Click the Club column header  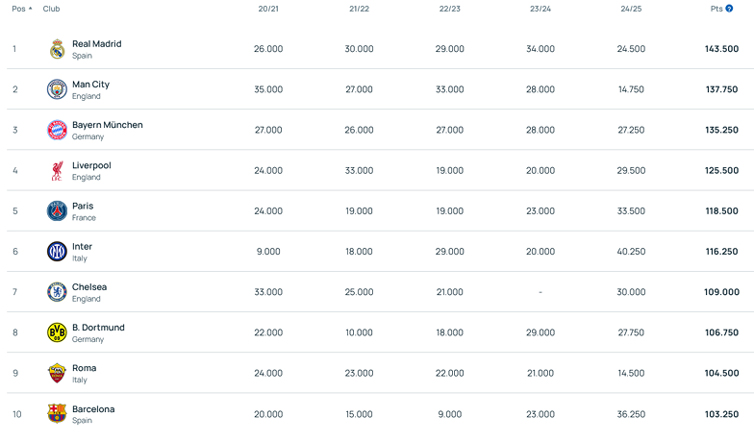click(51, 9)
